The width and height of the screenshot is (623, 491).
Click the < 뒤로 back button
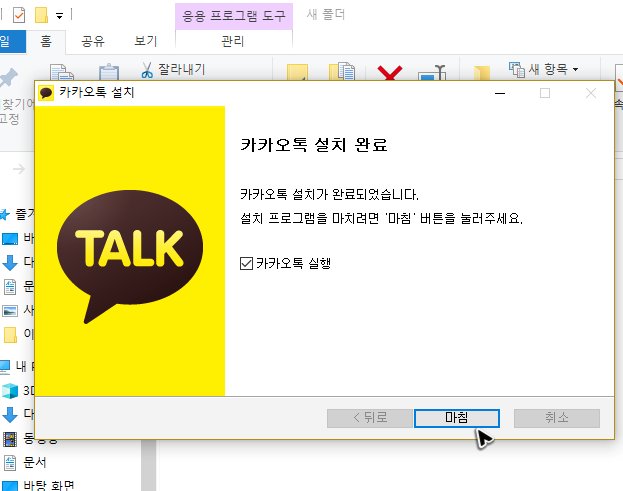tap(370, 418)
